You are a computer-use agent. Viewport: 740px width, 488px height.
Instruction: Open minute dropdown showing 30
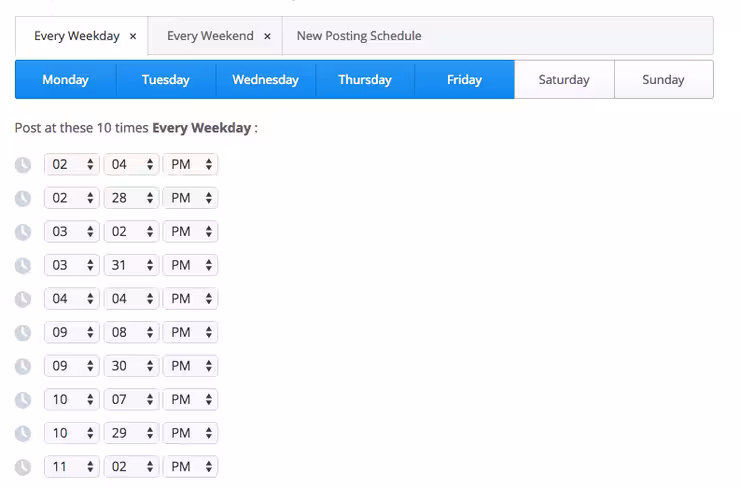(x=131, y=366)
